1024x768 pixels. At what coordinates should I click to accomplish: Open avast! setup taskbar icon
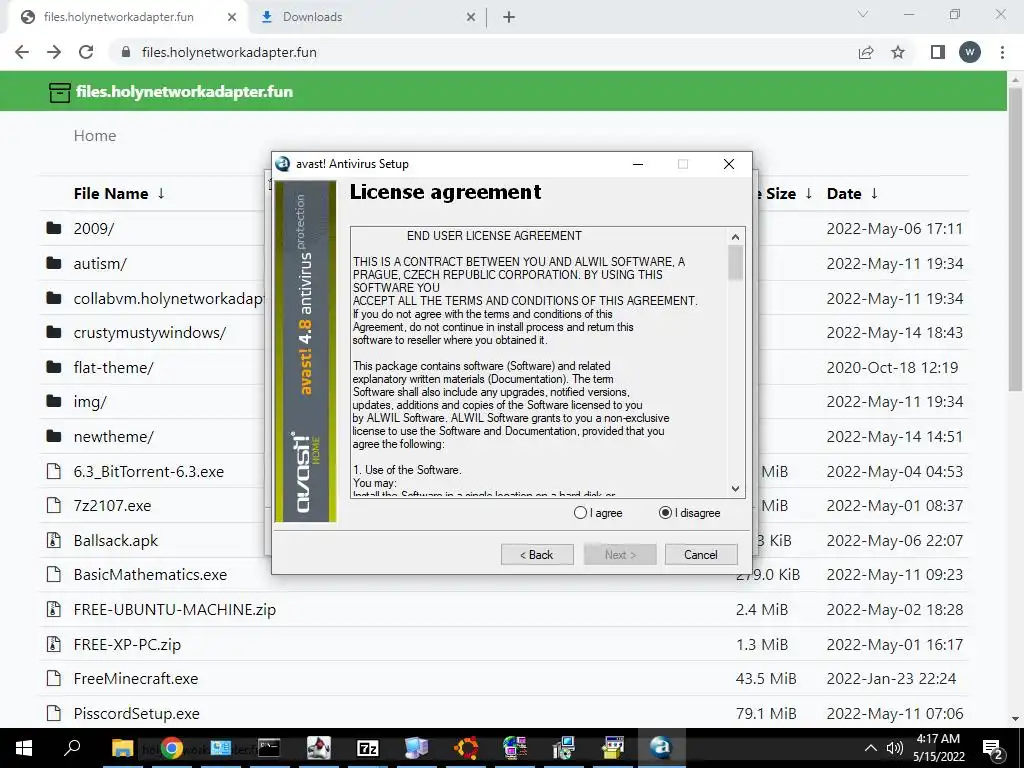661,748
